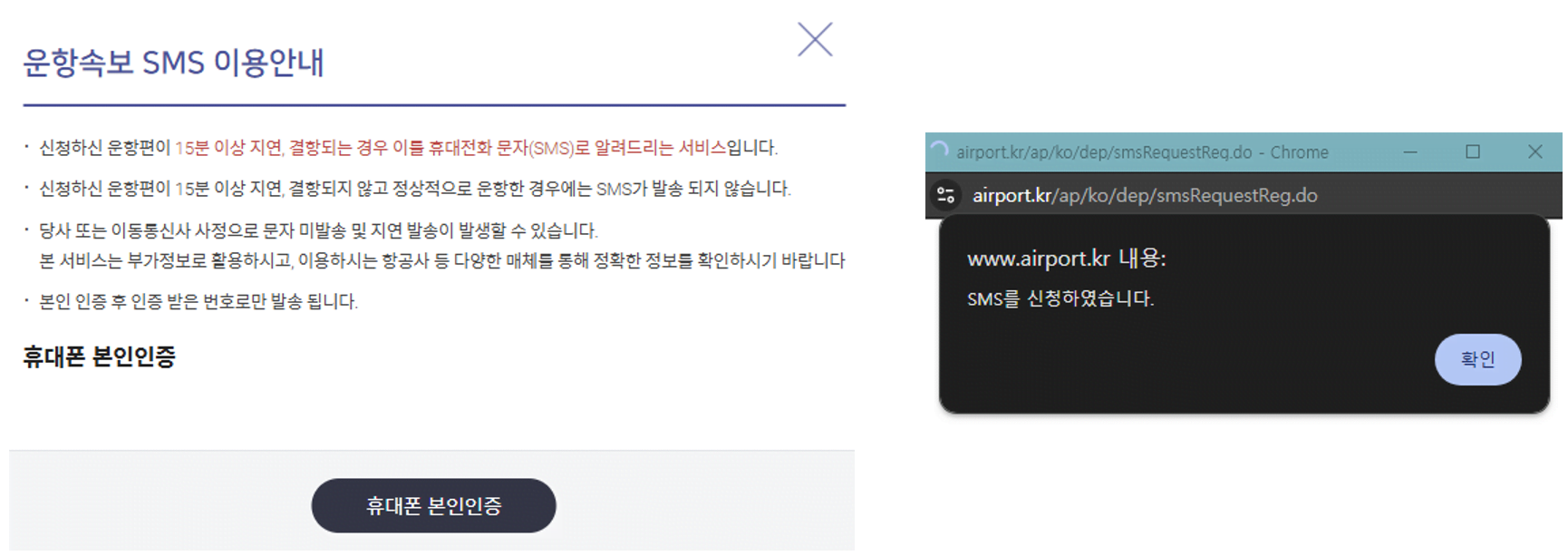Screen dimensions: 1568x556
Task: Open site info icon in Chrome address bar
Action: coord(946,195)
